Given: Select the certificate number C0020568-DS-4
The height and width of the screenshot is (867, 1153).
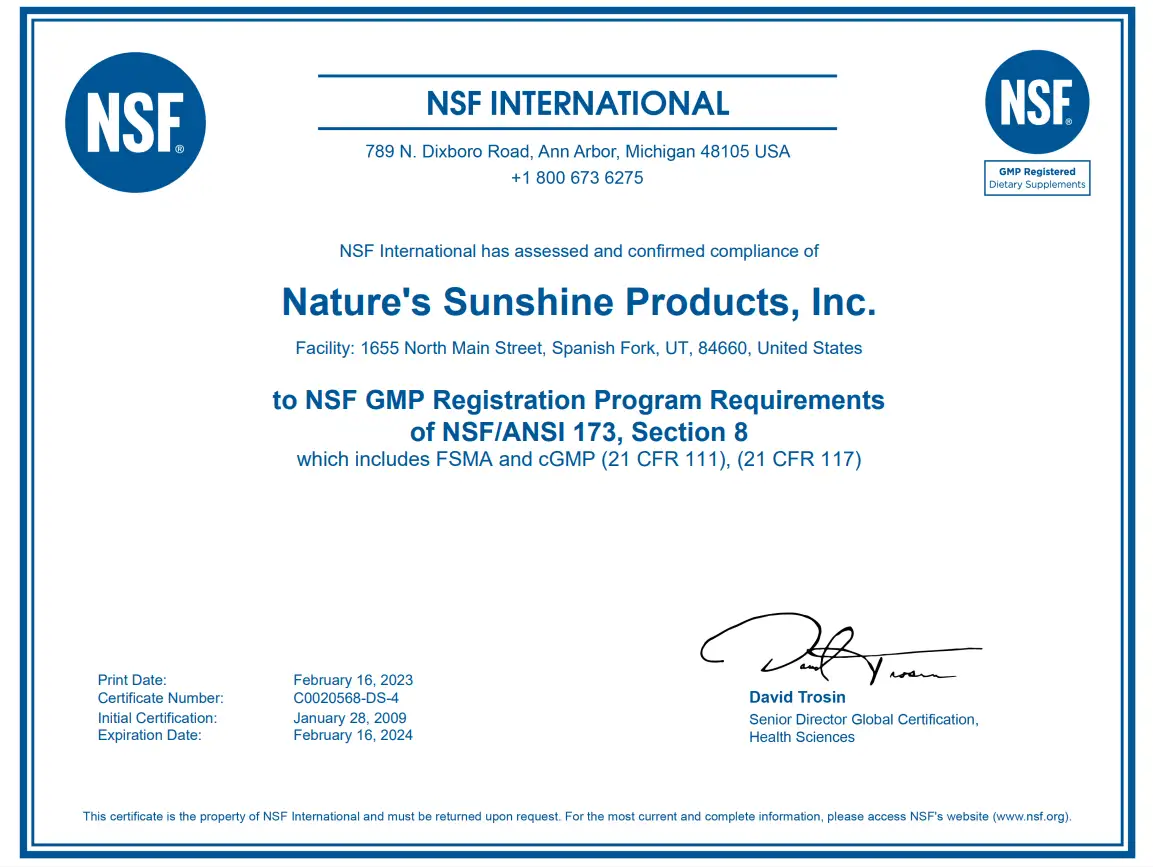Looking at the screenshot, I should click(x=346, y=698).
